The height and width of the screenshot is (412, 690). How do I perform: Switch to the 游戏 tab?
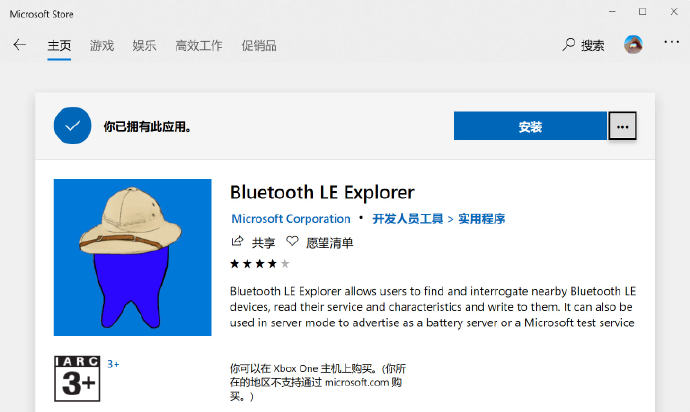pos(102,45)
